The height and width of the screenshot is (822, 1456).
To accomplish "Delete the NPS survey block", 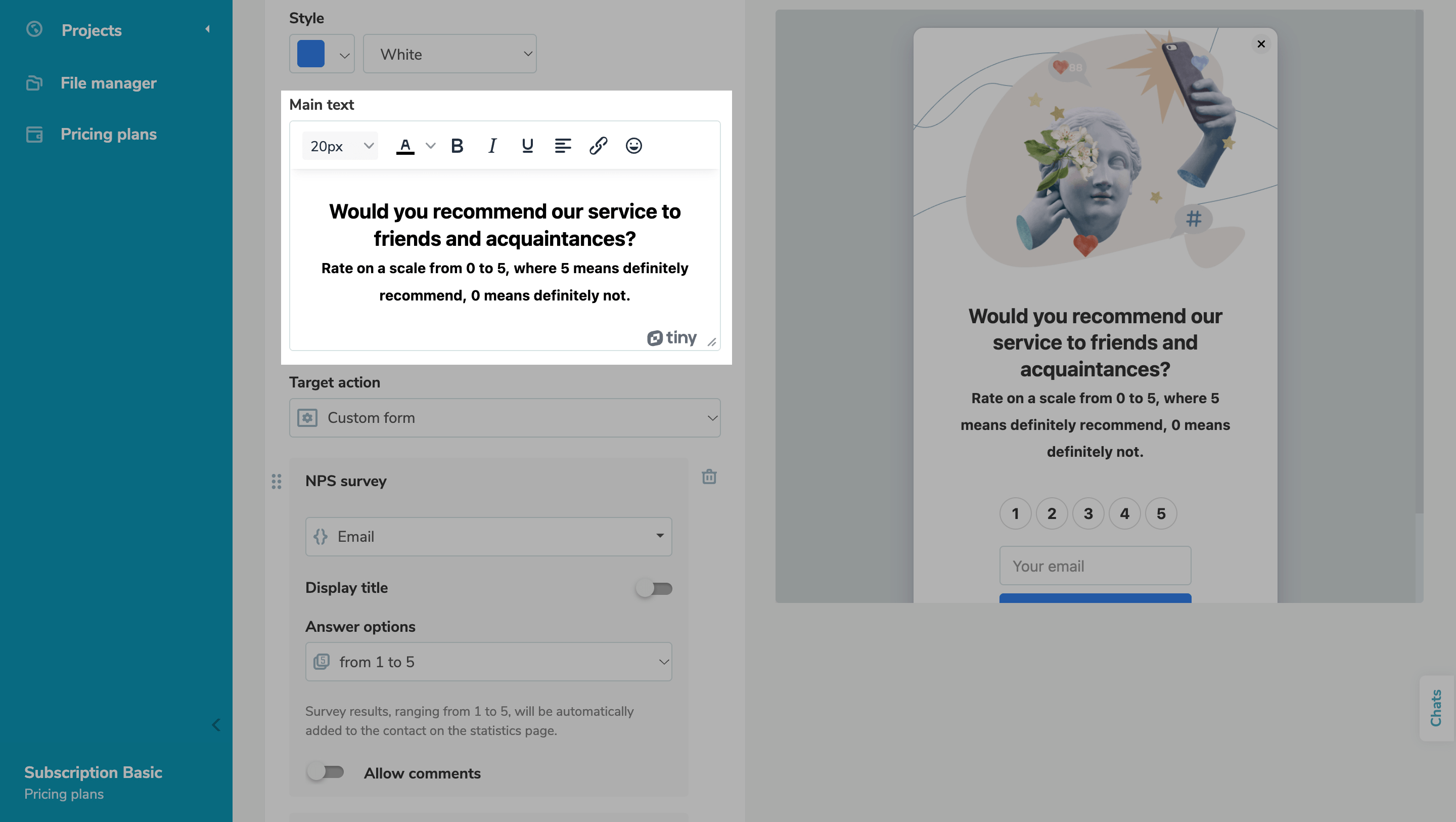I will click(709, 477).
